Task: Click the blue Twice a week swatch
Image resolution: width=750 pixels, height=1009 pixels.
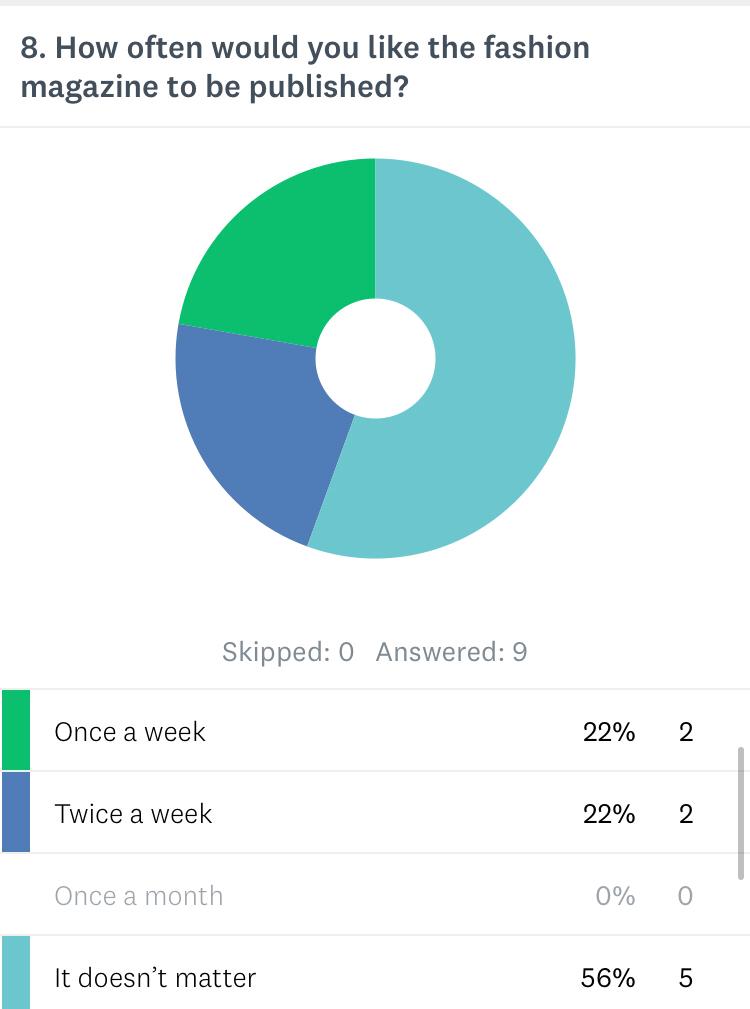Action: tap(16, 812)
